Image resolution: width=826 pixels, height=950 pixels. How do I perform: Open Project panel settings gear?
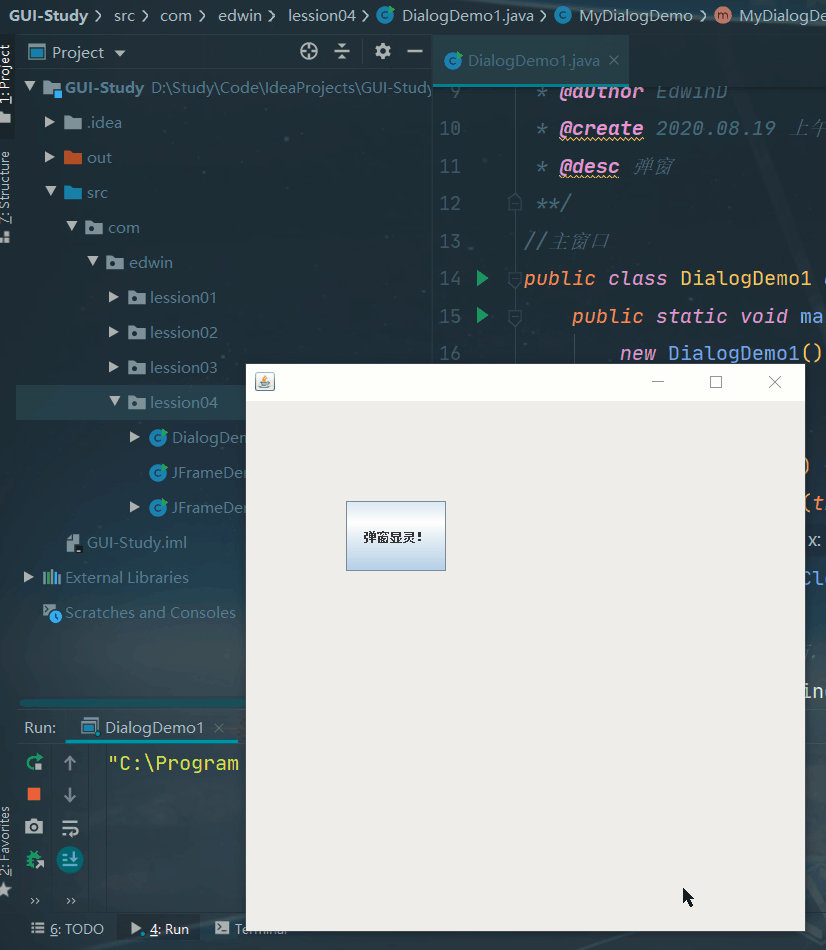click(x=382, y=52)
